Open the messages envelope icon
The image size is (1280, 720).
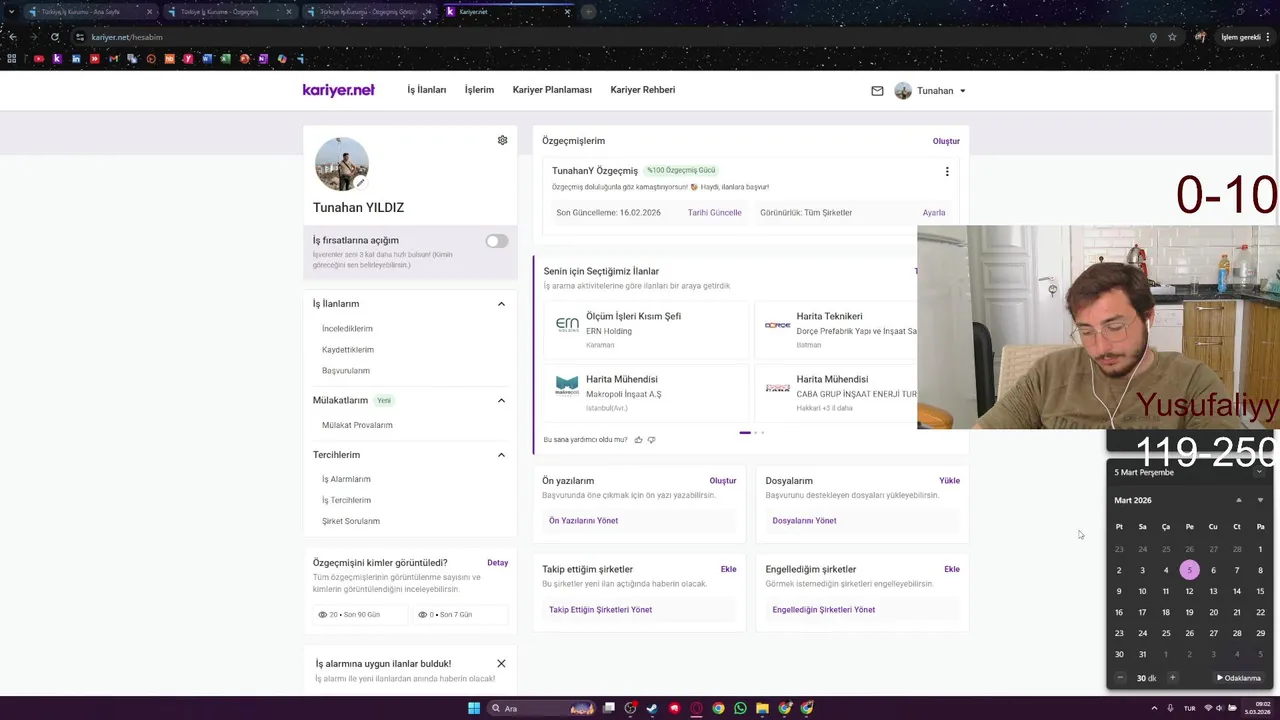877,91
